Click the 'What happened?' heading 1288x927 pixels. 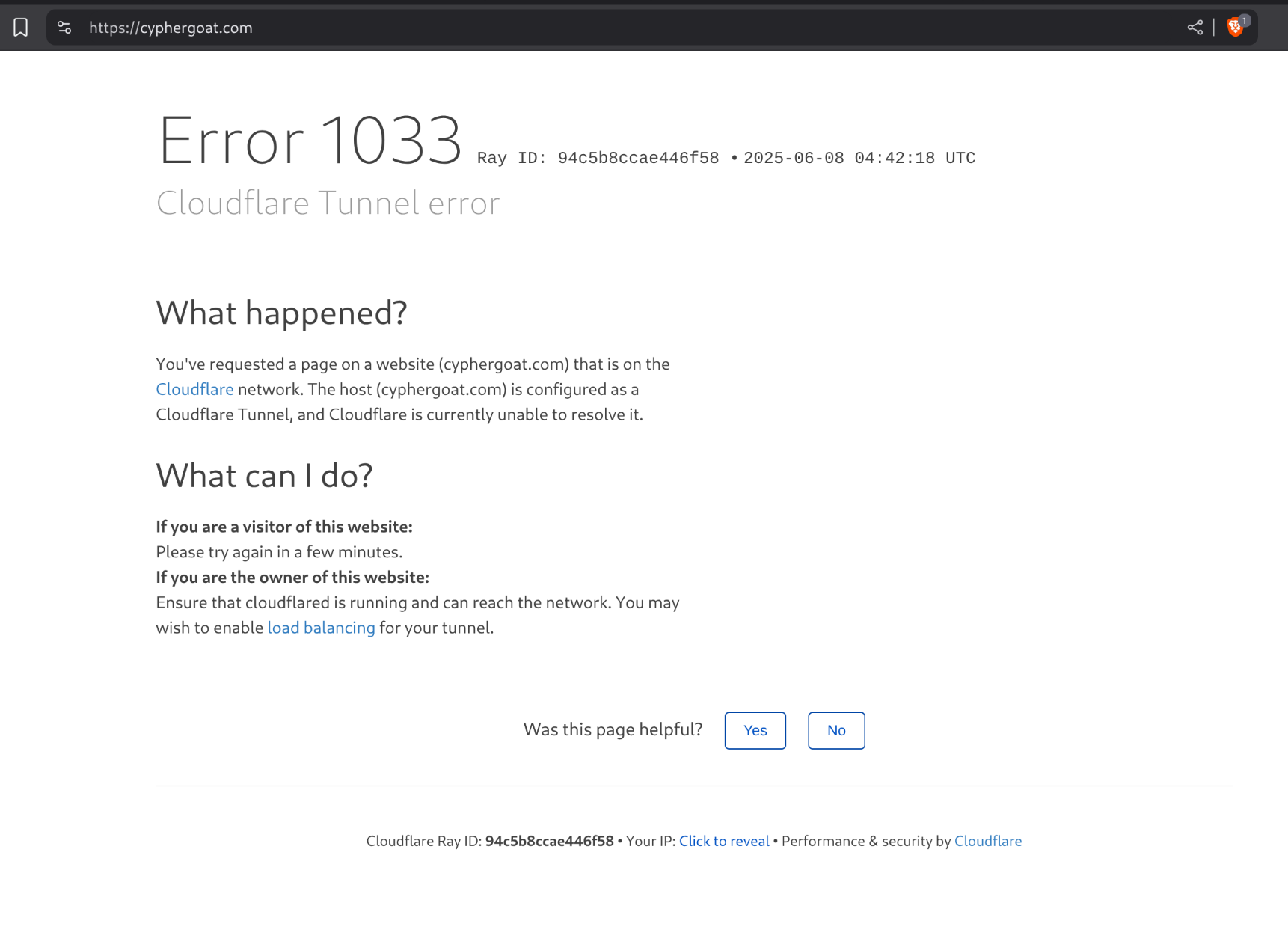[281, 313]
